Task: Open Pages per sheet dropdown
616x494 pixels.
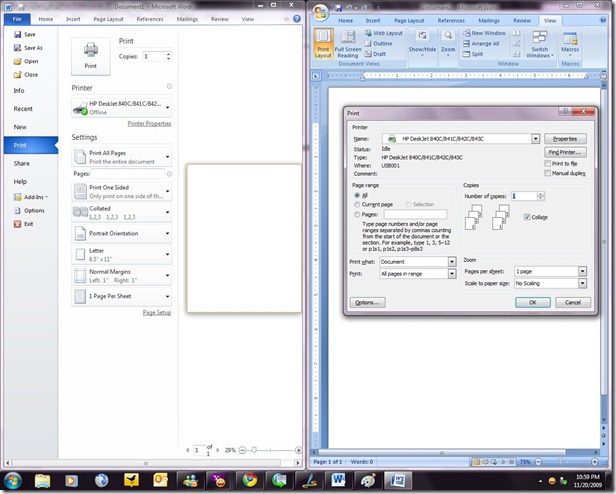Action: click(582, 271)
